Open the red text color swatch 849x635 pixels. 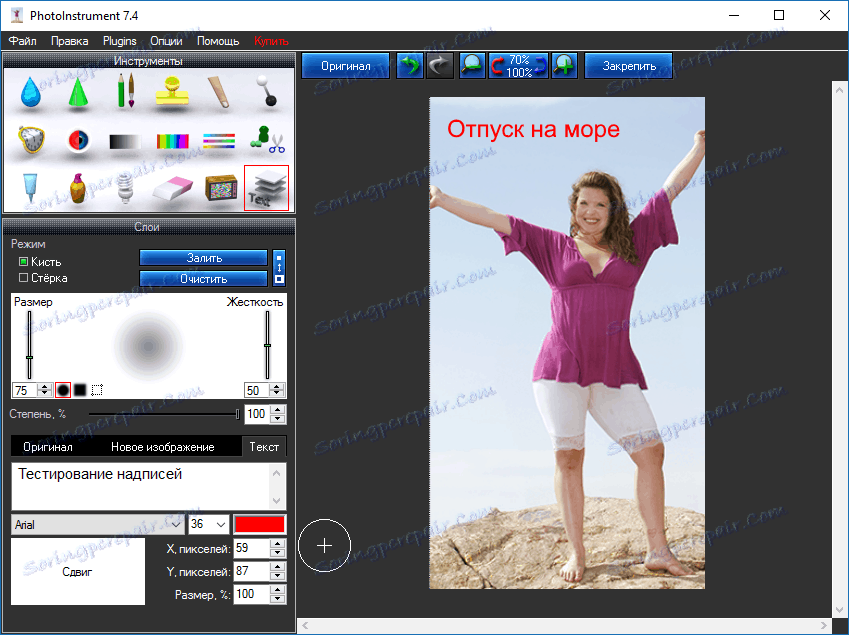pos(260,524)
